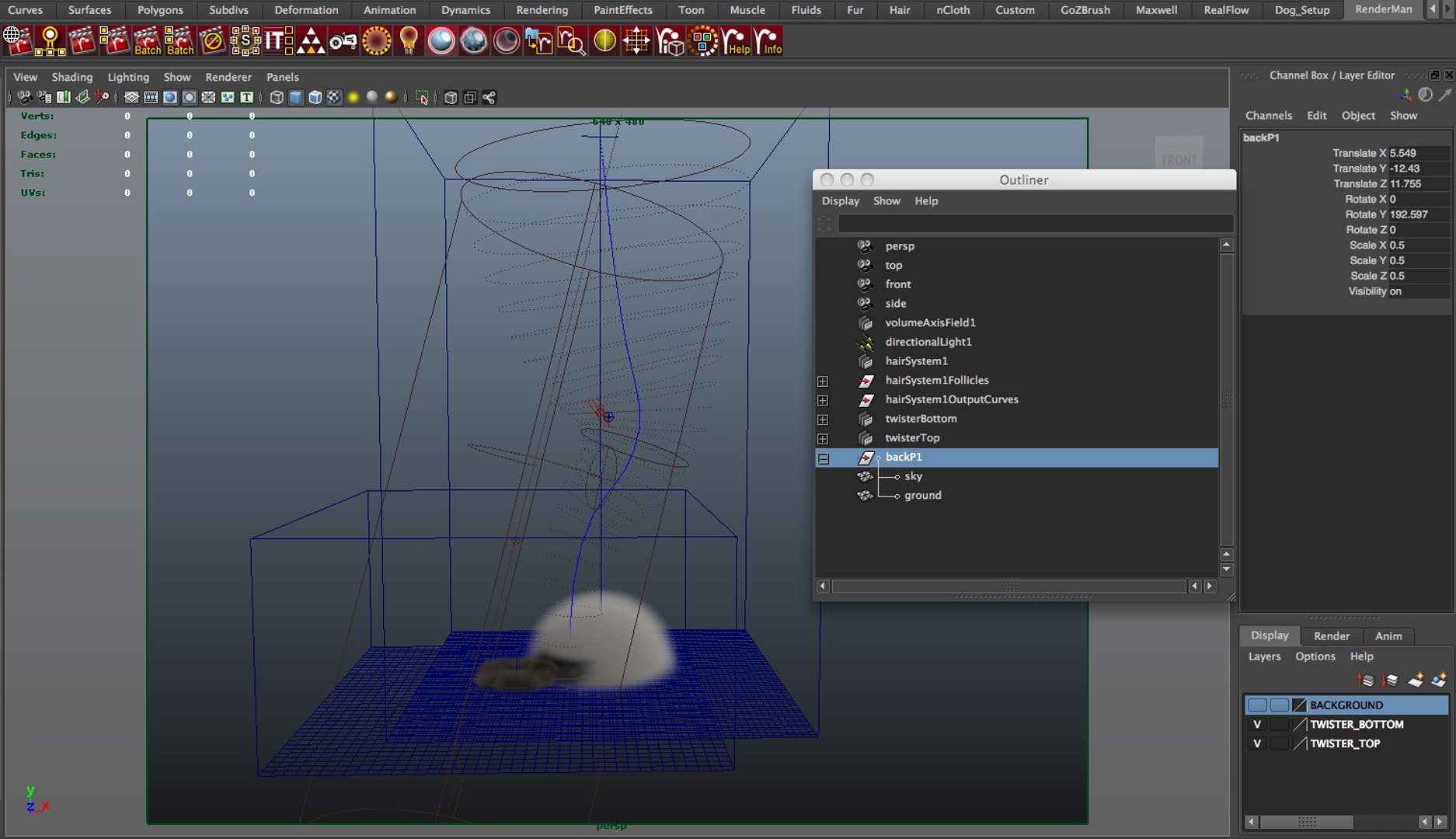Click Outliner horizontal scrollbar

pos(1008,586)
